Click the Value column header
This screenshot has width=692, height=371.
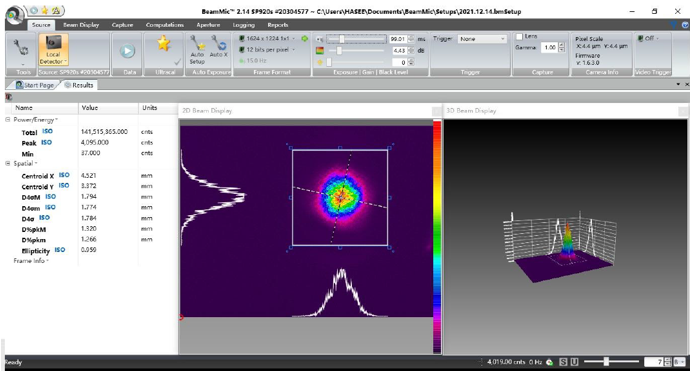click(108, 108)
